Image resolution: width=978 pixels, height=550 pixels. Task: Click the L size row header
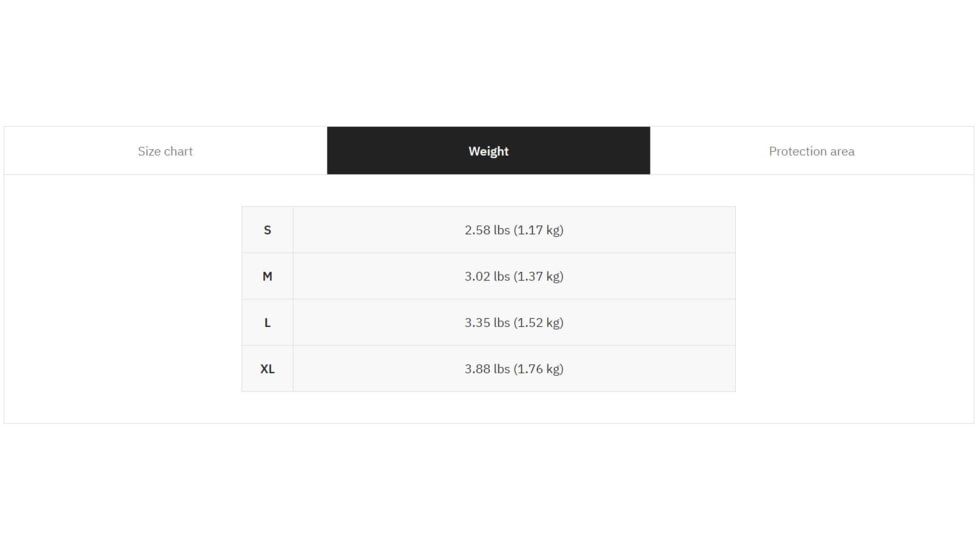point(267,322)
